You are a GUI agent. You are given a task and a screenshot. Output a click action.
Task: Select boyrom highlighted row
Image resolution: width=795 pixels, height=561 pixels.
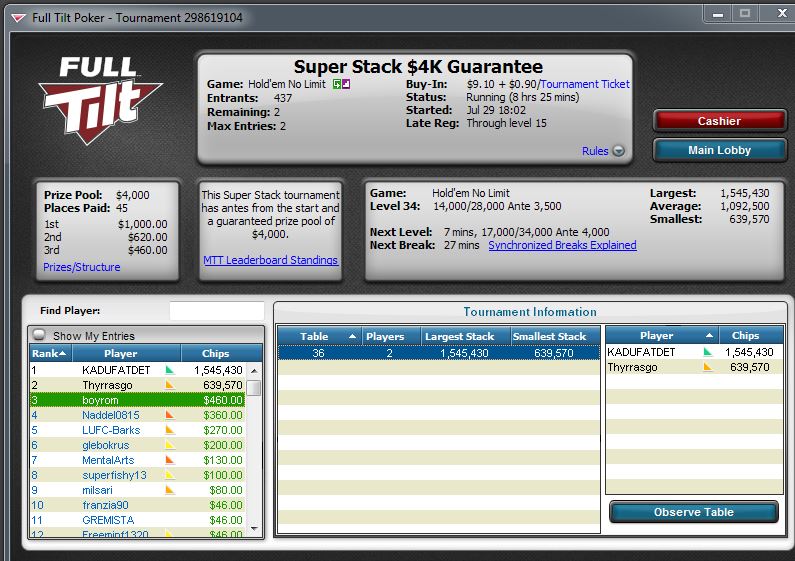tap(138, 400)
